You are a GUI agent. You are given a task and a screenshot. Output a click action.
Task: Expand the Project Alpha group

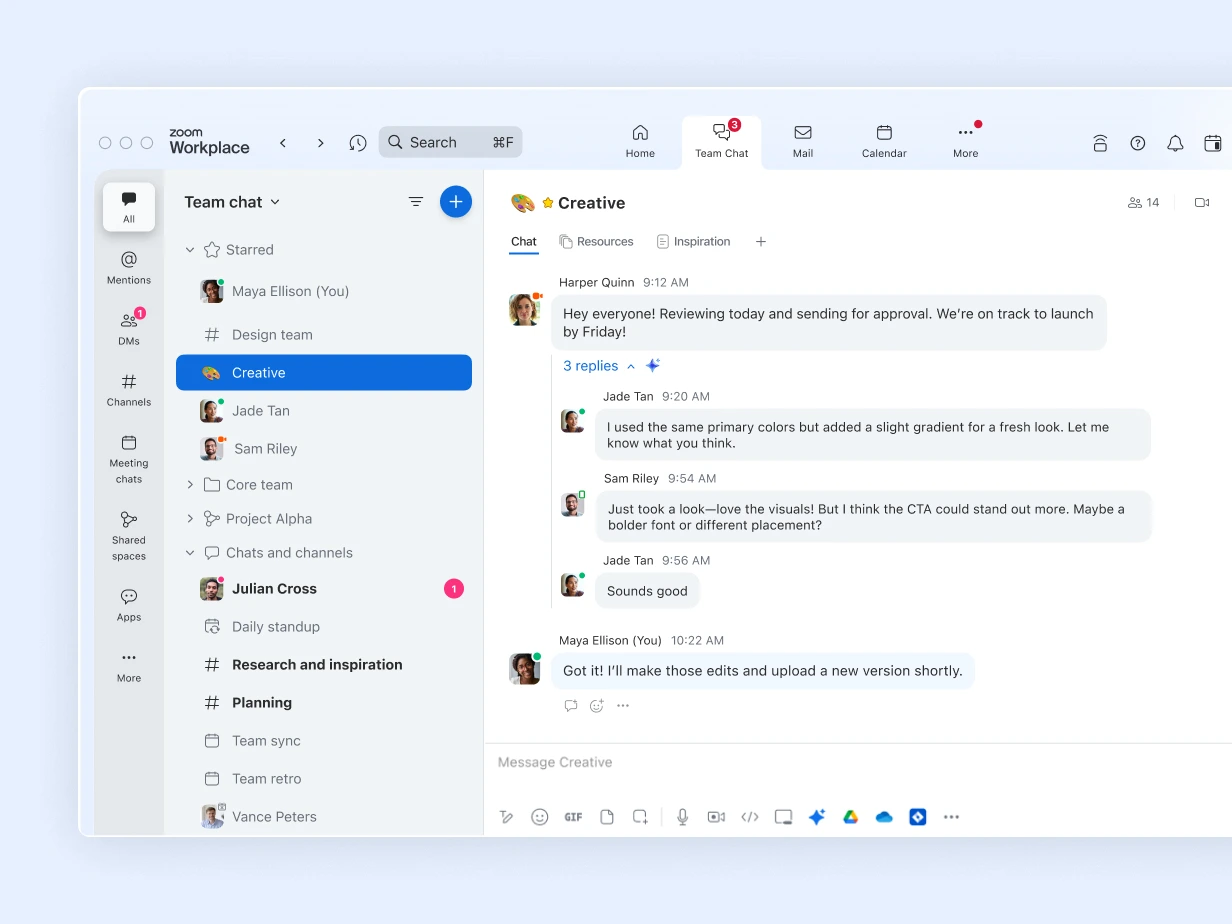189,518
